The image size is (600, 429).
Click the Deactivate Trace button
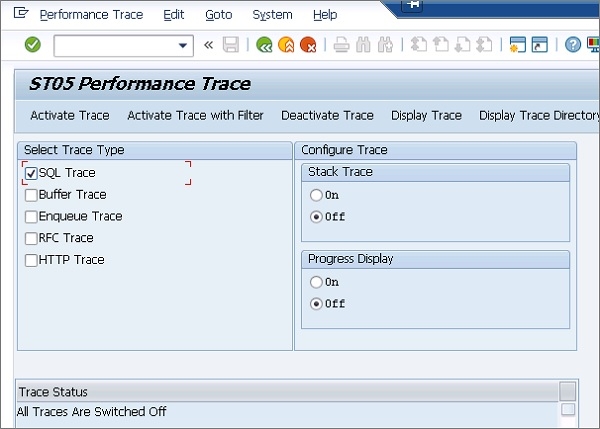pyautogui.click(x=327, y=115)
